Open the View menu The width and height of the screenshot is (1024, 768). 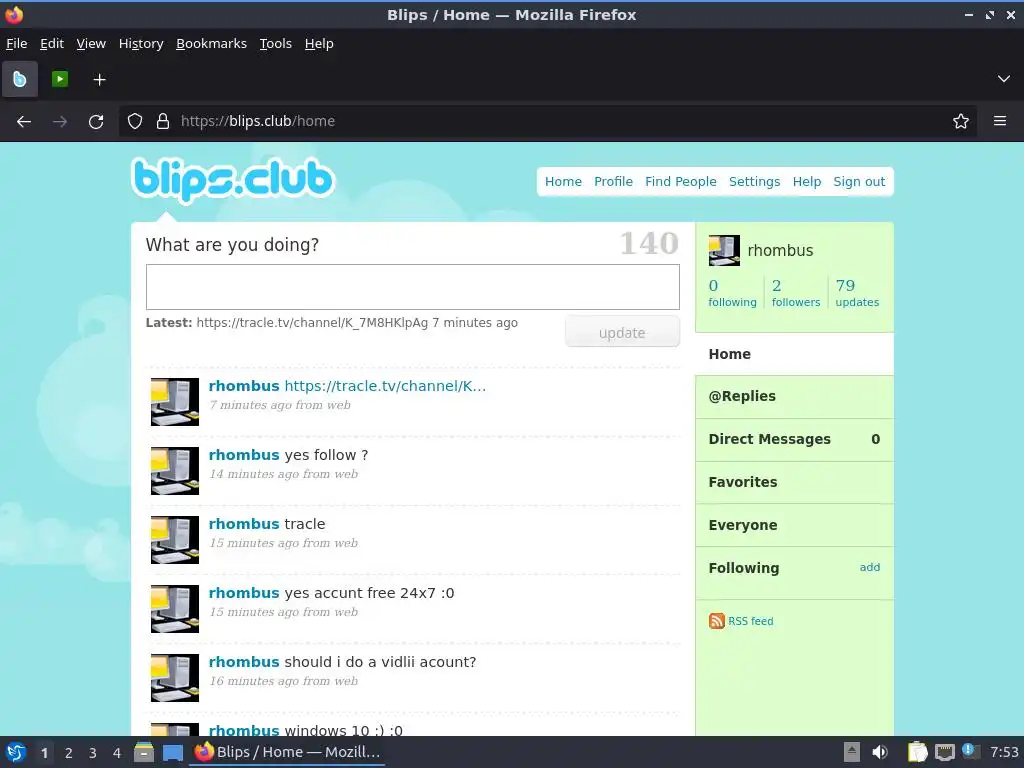[91, 44]
